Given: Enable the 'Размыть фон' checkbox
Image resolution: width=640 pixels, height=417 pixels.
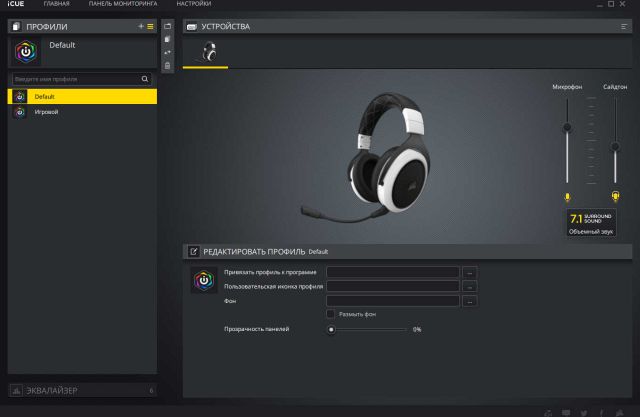Looking at the screenshot, I should pyautogui.click(x=330, y=314).
